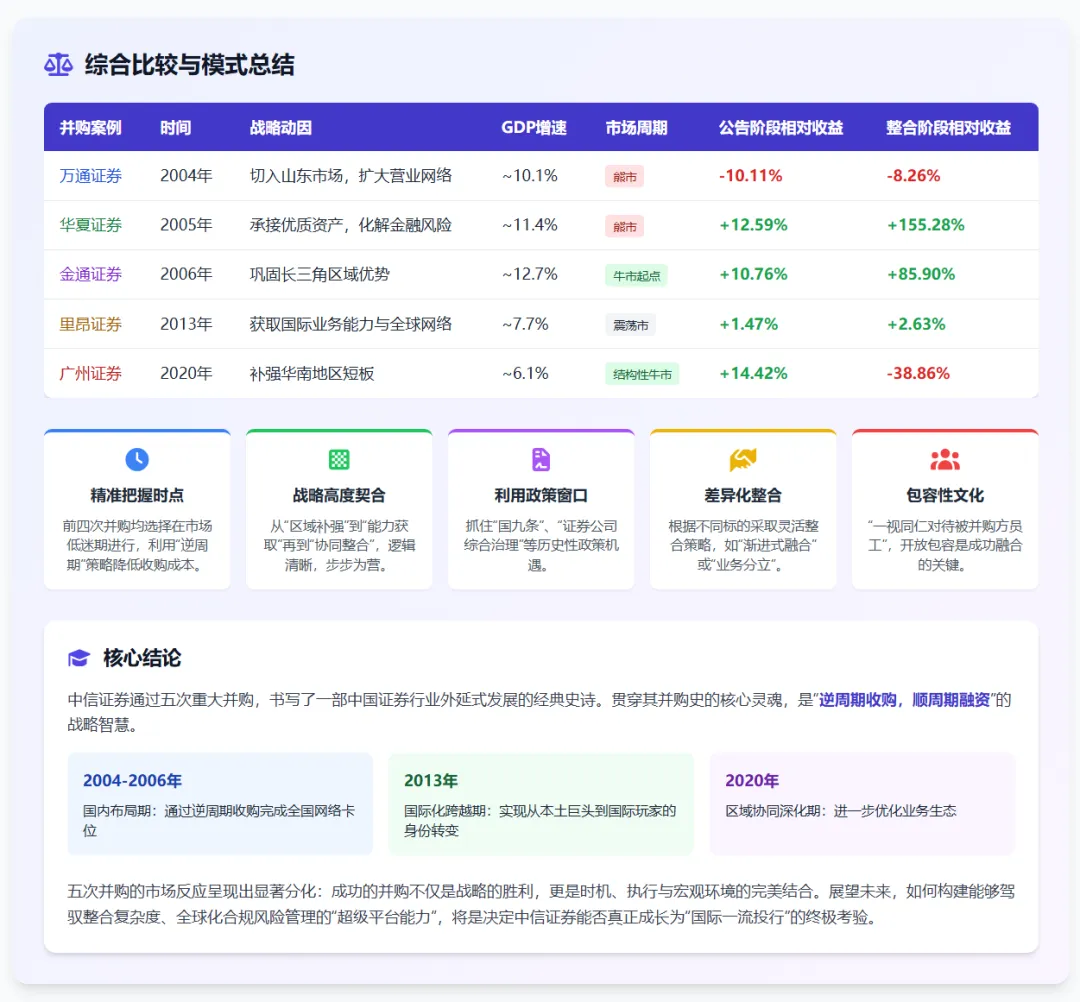The image size is (1080, 1002).
Task: Click the 包容性文化 card title
Action: [x=944, y=495]
